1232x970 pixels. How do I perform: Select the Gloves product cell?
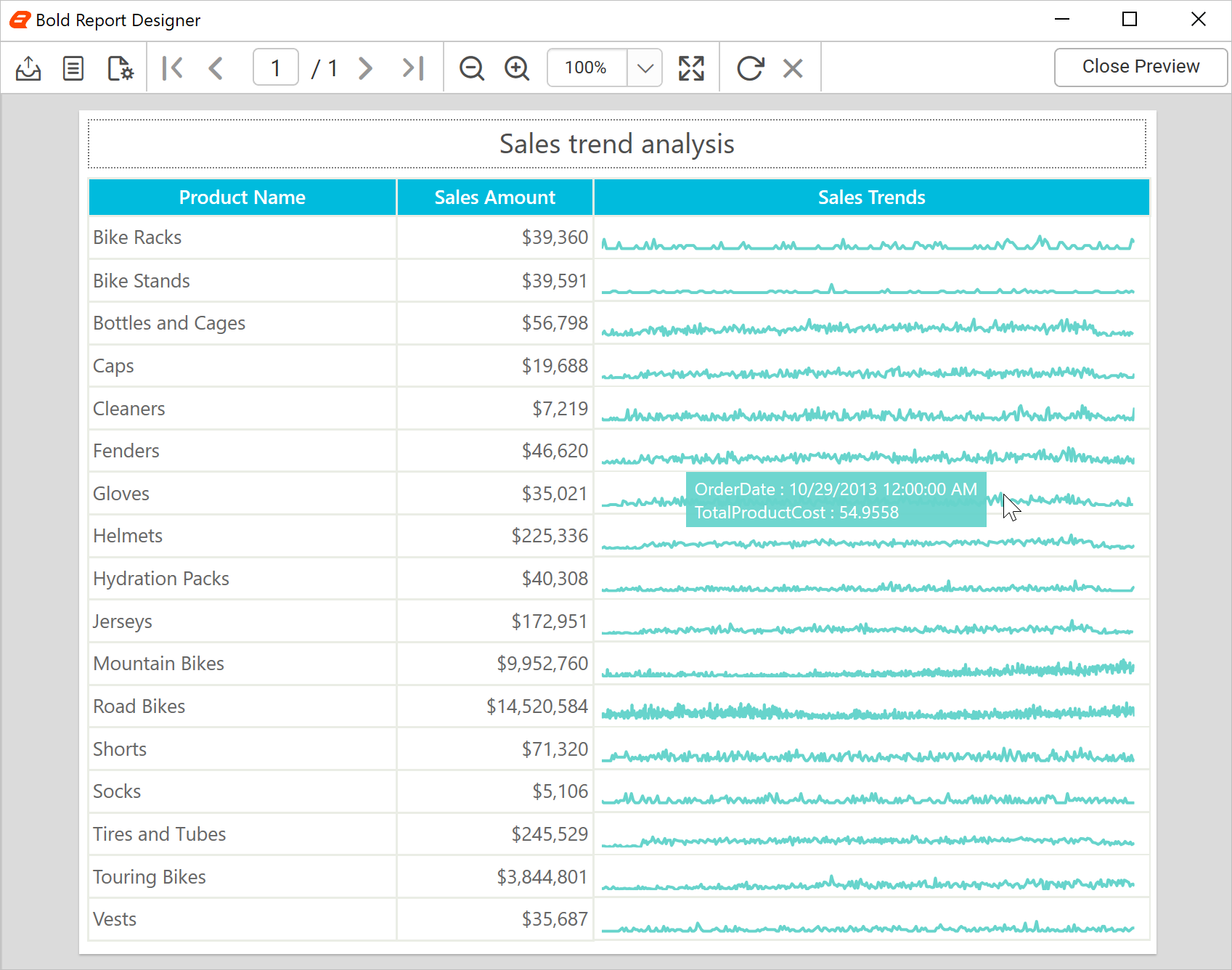[x=242, y=494]
